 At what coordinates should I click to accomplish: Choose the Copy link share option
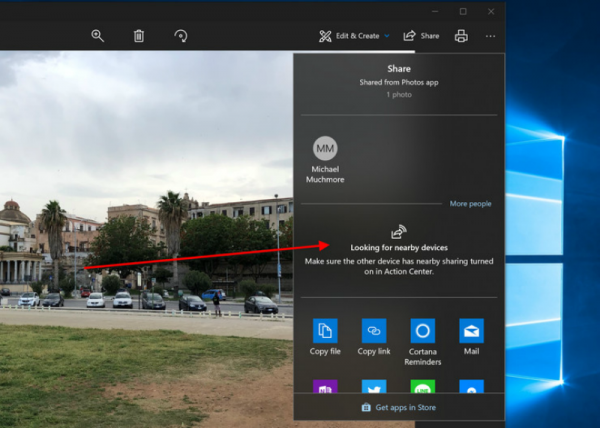pos(374,337)
